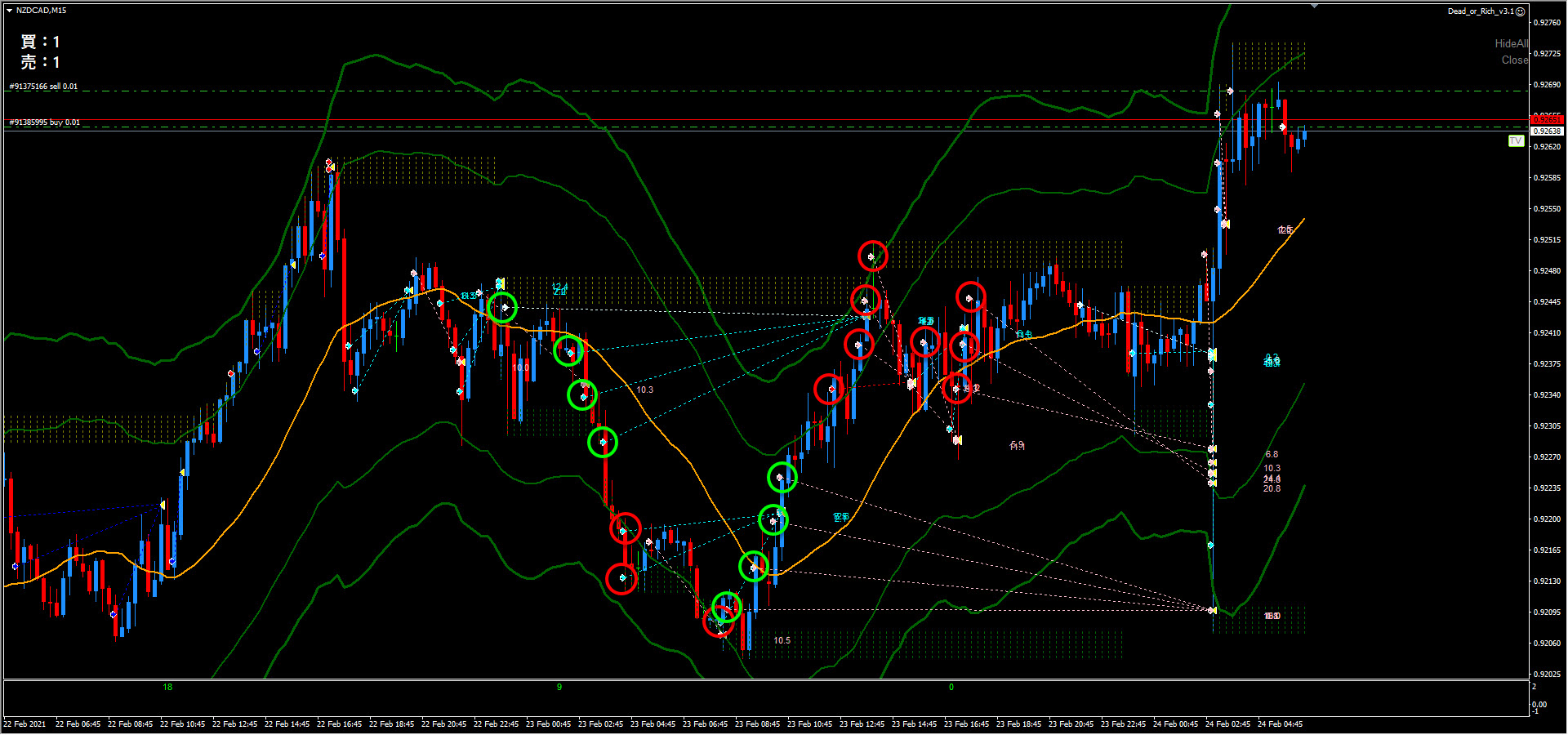This screenshot has height=735, width=1568.
Task: Click the 0.92060 price scale label
Action: point(1548,644)
